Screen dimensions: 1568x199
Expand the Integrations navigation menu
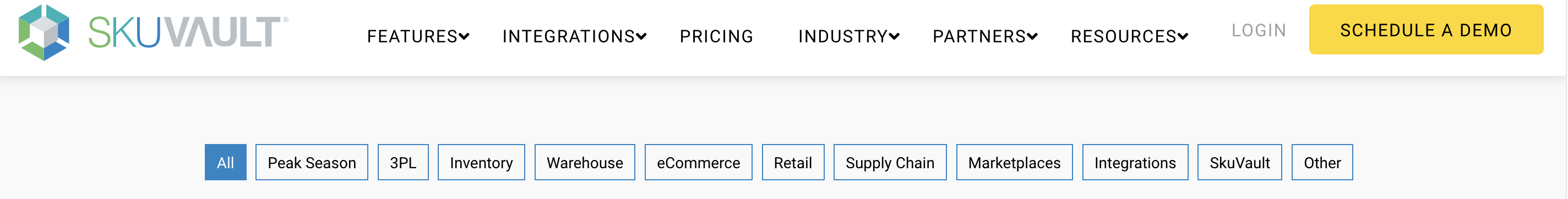(574, 36)
